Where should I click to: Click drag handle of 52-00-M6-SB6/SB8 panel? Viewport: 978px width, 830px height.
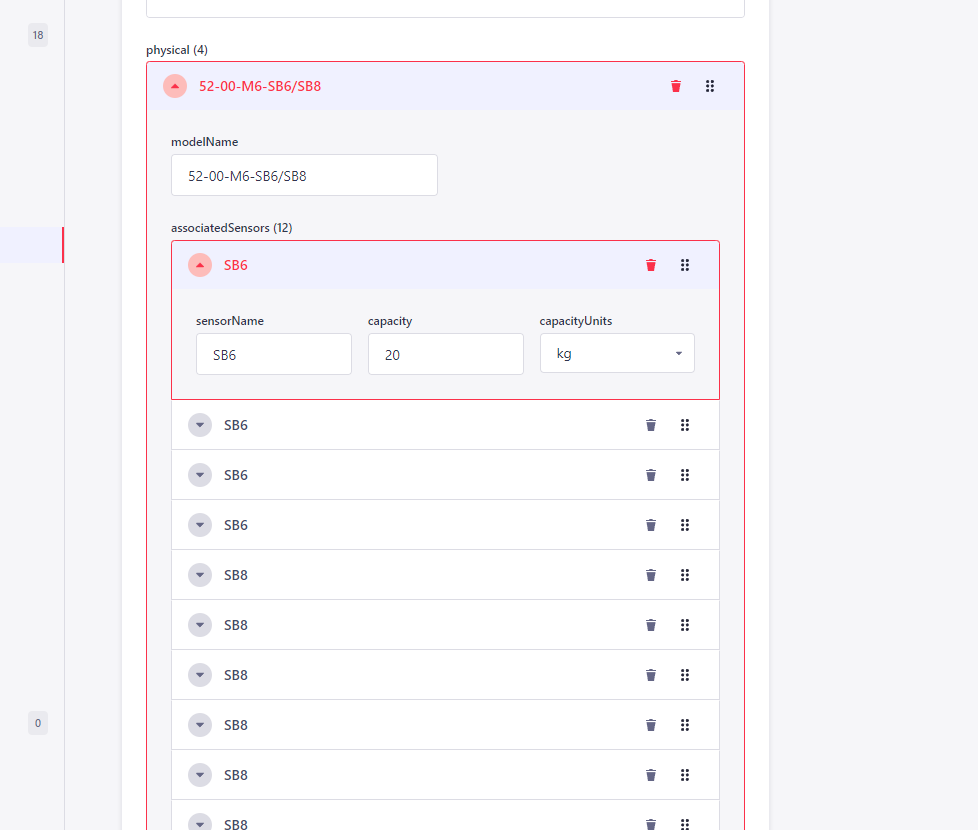(x=710, y=86)
